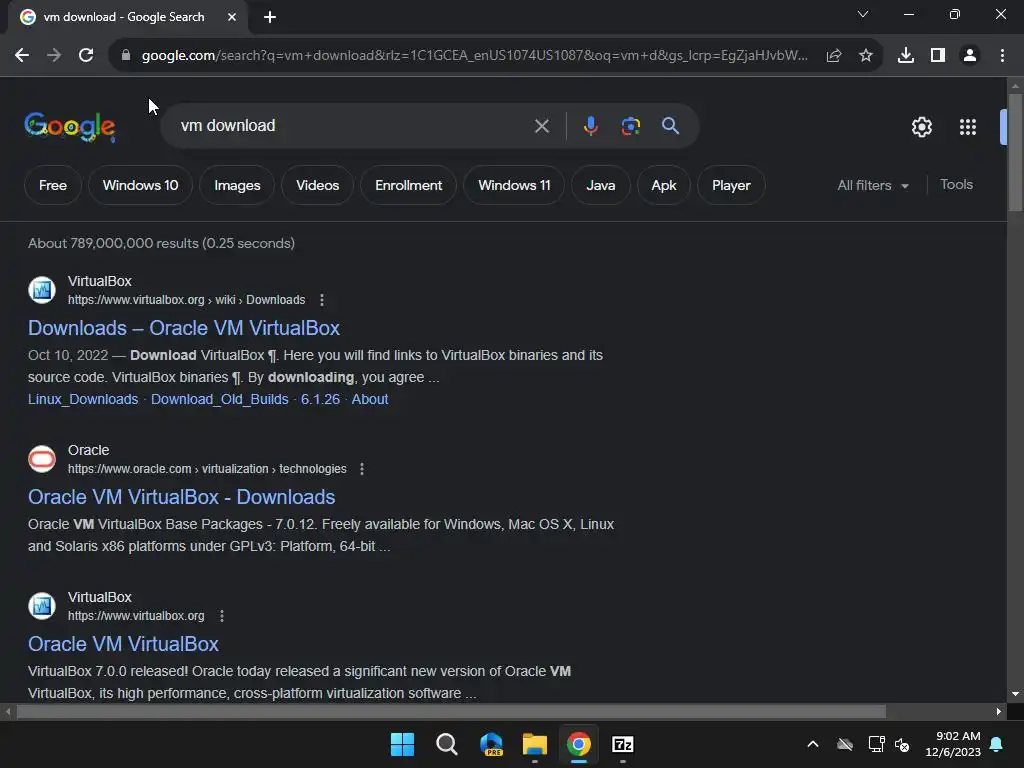Open Google quick settings gear
The height and width of the screenshot is (768, 1024).
click(x=921, y=127)
